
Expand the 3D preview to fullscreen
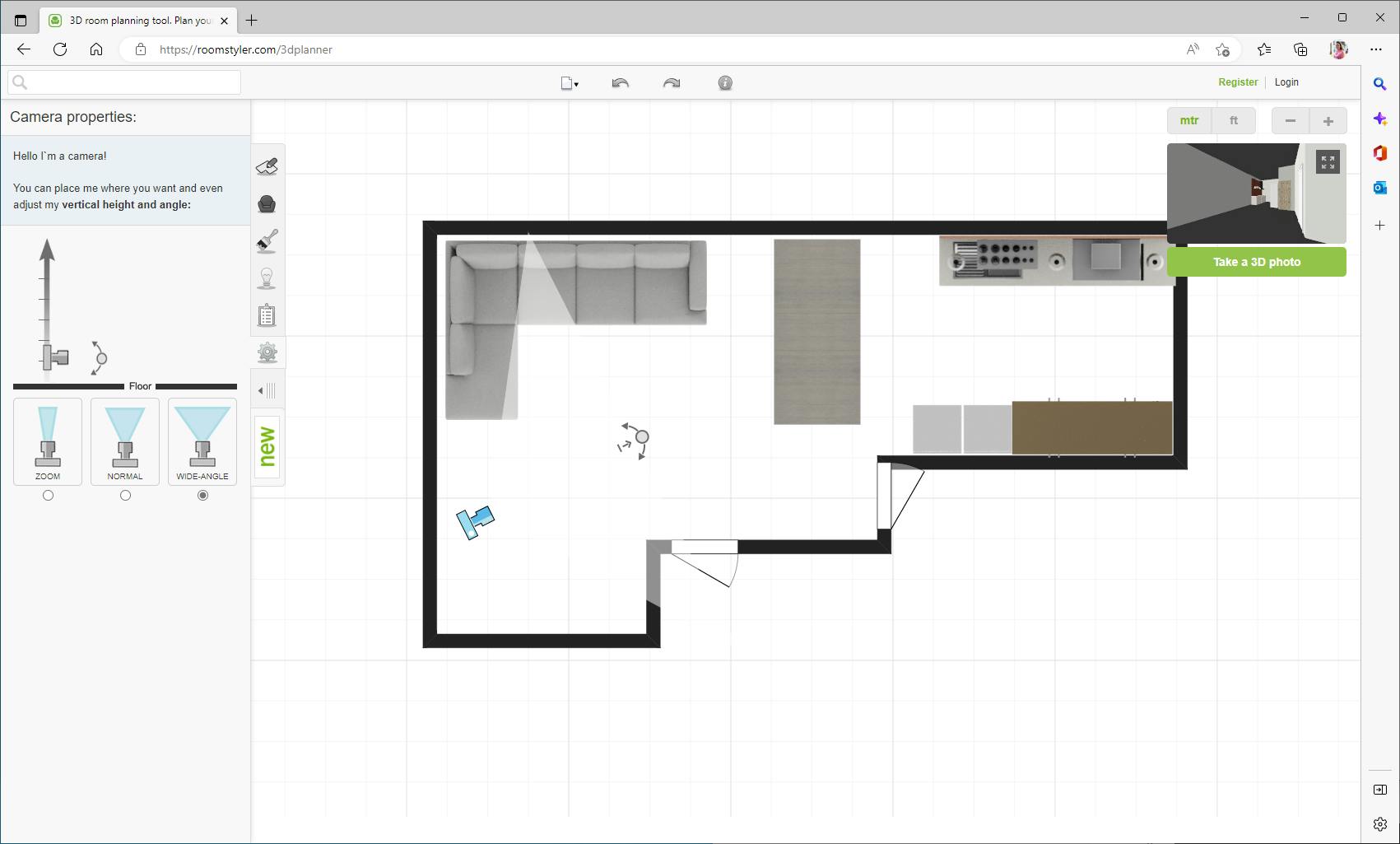(1326, 162)
